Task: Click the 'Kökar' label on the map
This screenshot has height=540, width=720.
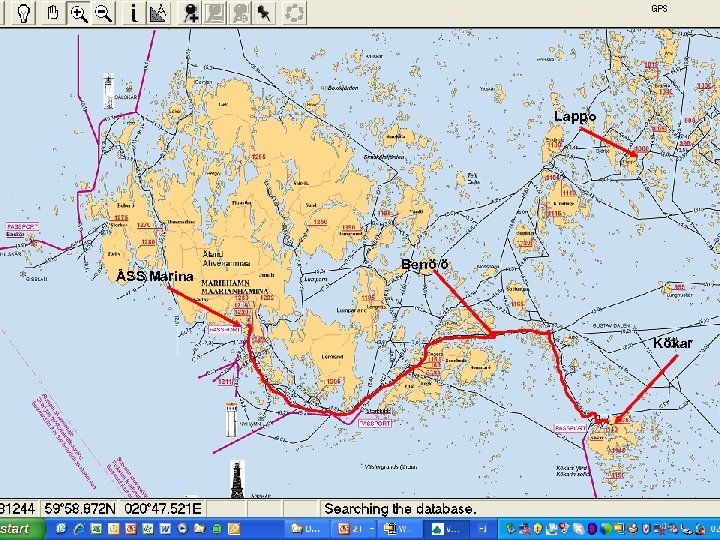Action: tap(672, 343)
